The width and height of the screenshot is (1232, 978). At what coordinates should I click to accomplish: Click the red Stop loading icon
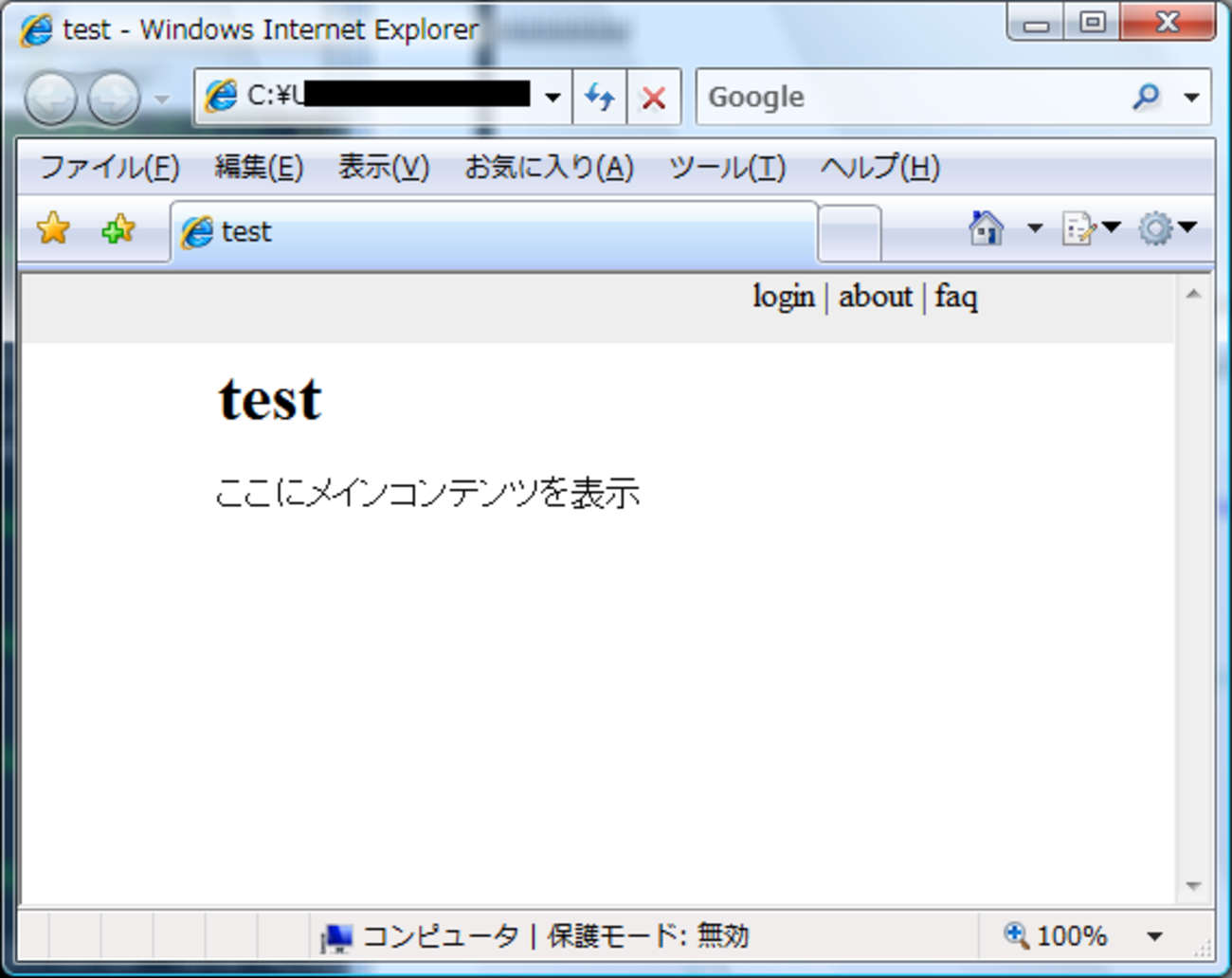tap(654, 97)
